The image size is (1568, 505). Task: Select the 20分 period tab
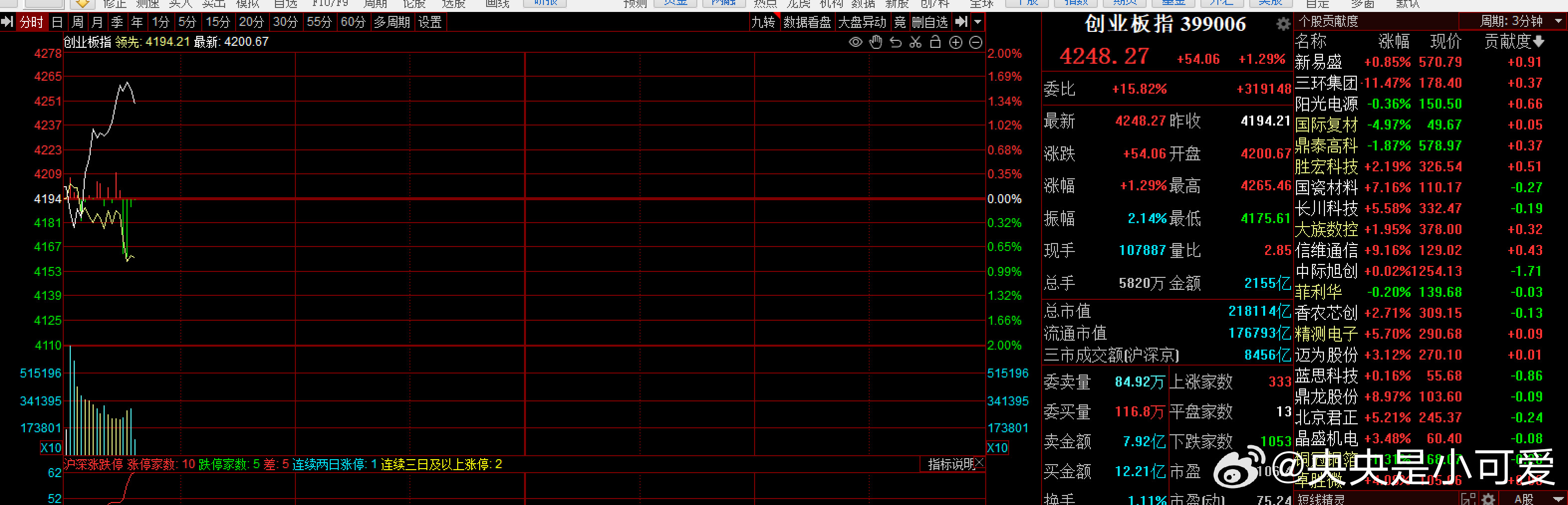pos(252,22)
